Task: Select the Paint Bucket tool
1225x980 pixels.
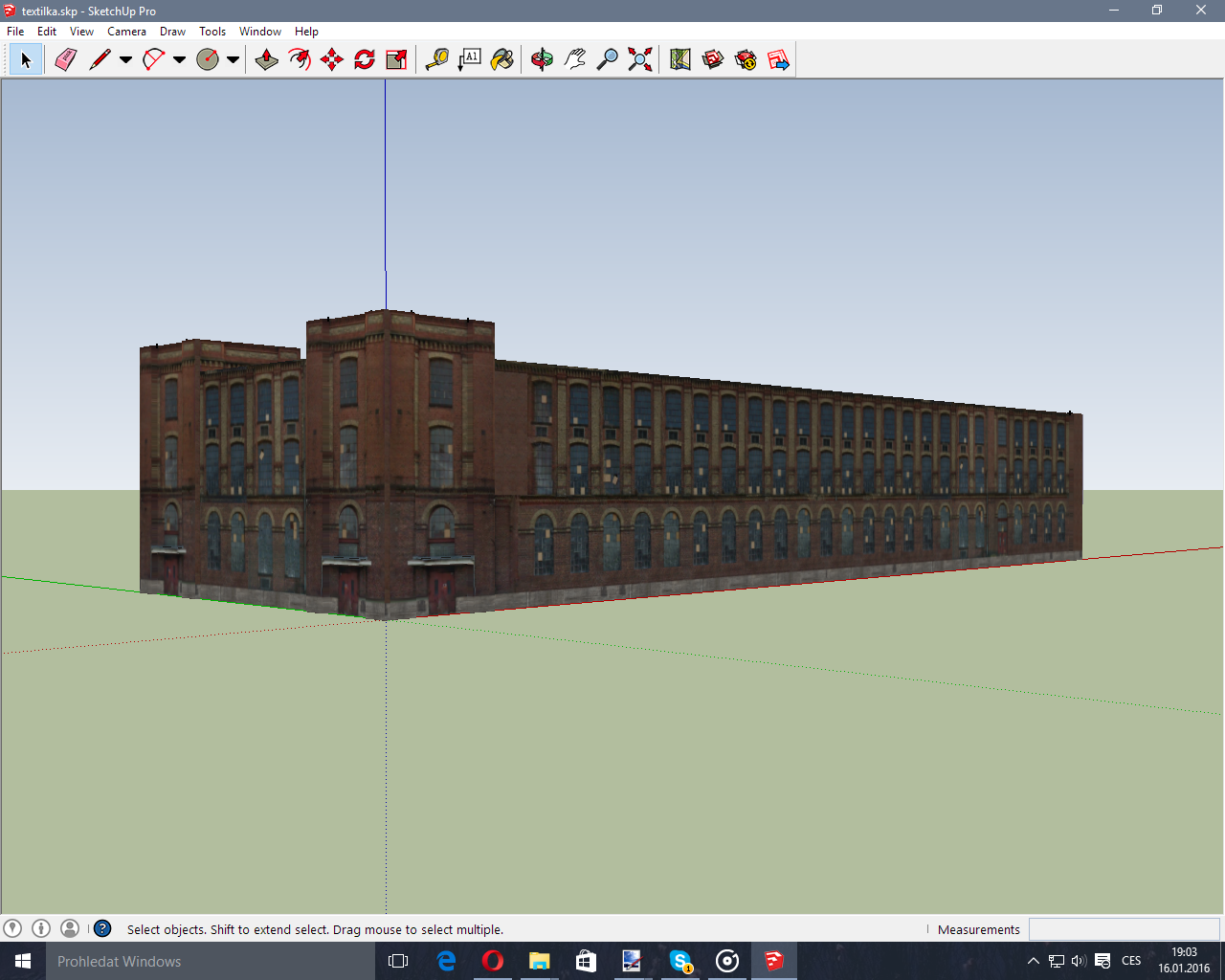Action: click(502, 59)
